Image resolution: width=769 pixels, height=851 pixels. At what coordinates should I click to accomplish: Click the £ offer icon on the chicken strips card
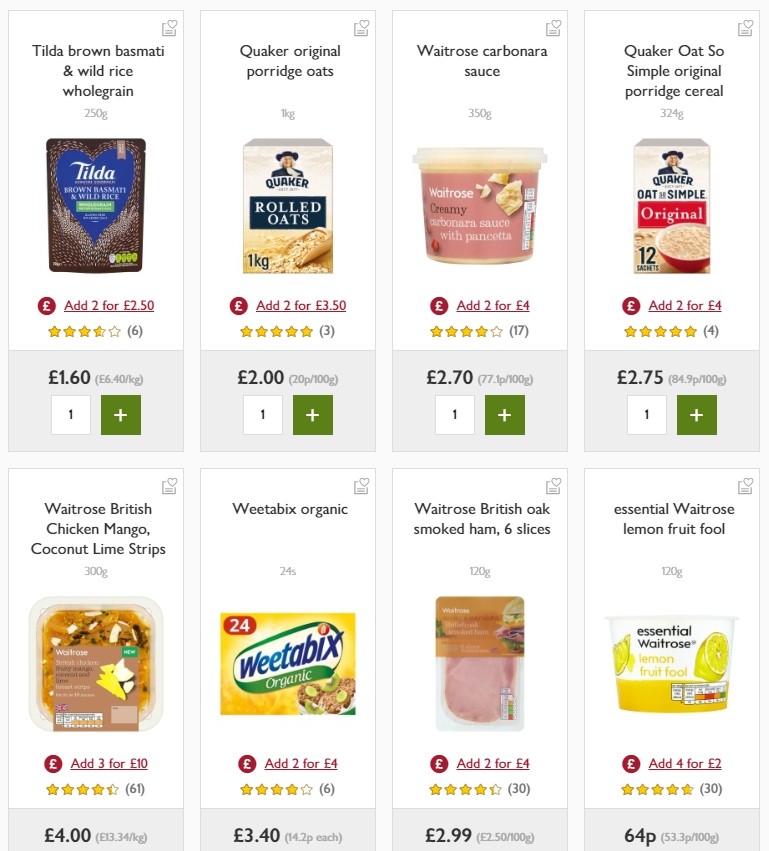54,763
